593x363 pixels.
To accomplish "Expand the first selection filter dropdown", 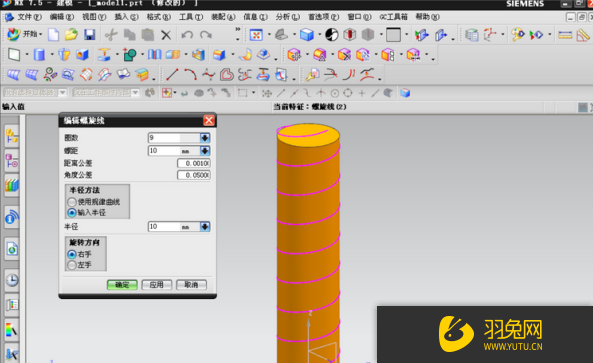I will [62, 93].
